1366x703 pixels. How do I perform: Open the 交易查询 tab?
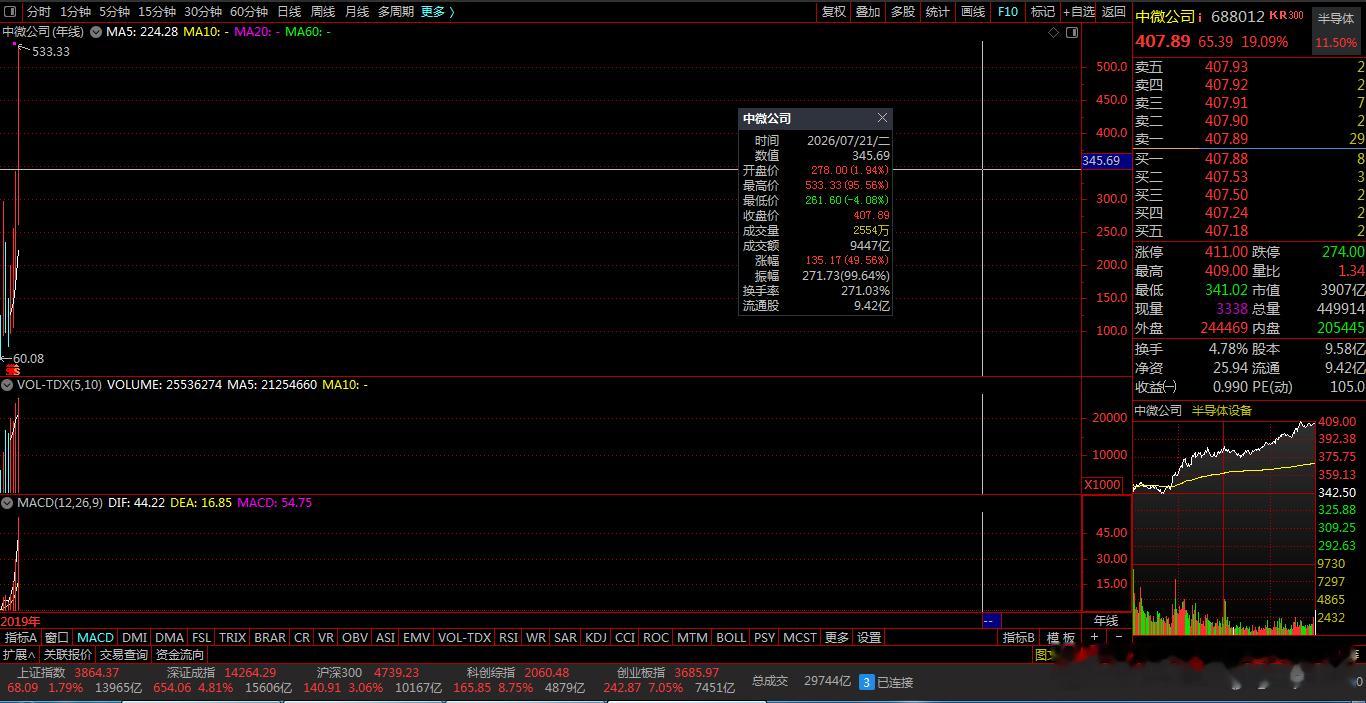click(123, 654)
